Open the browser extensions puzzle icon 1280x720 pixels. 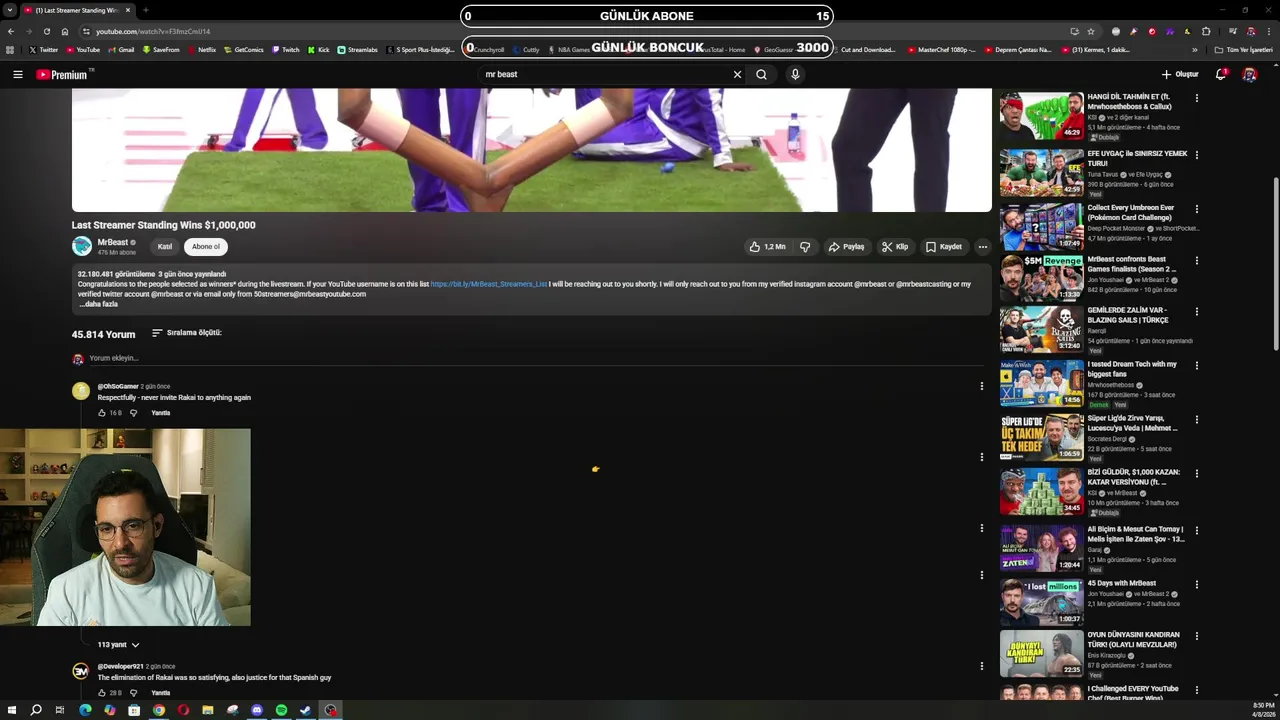coord(1206,31)
